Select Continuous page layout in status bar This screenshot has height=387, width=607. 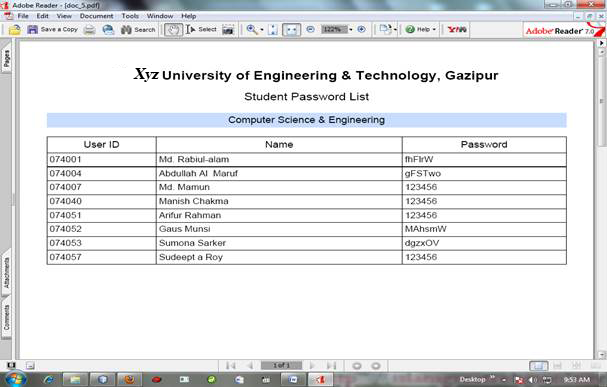[x=557, y=366]
